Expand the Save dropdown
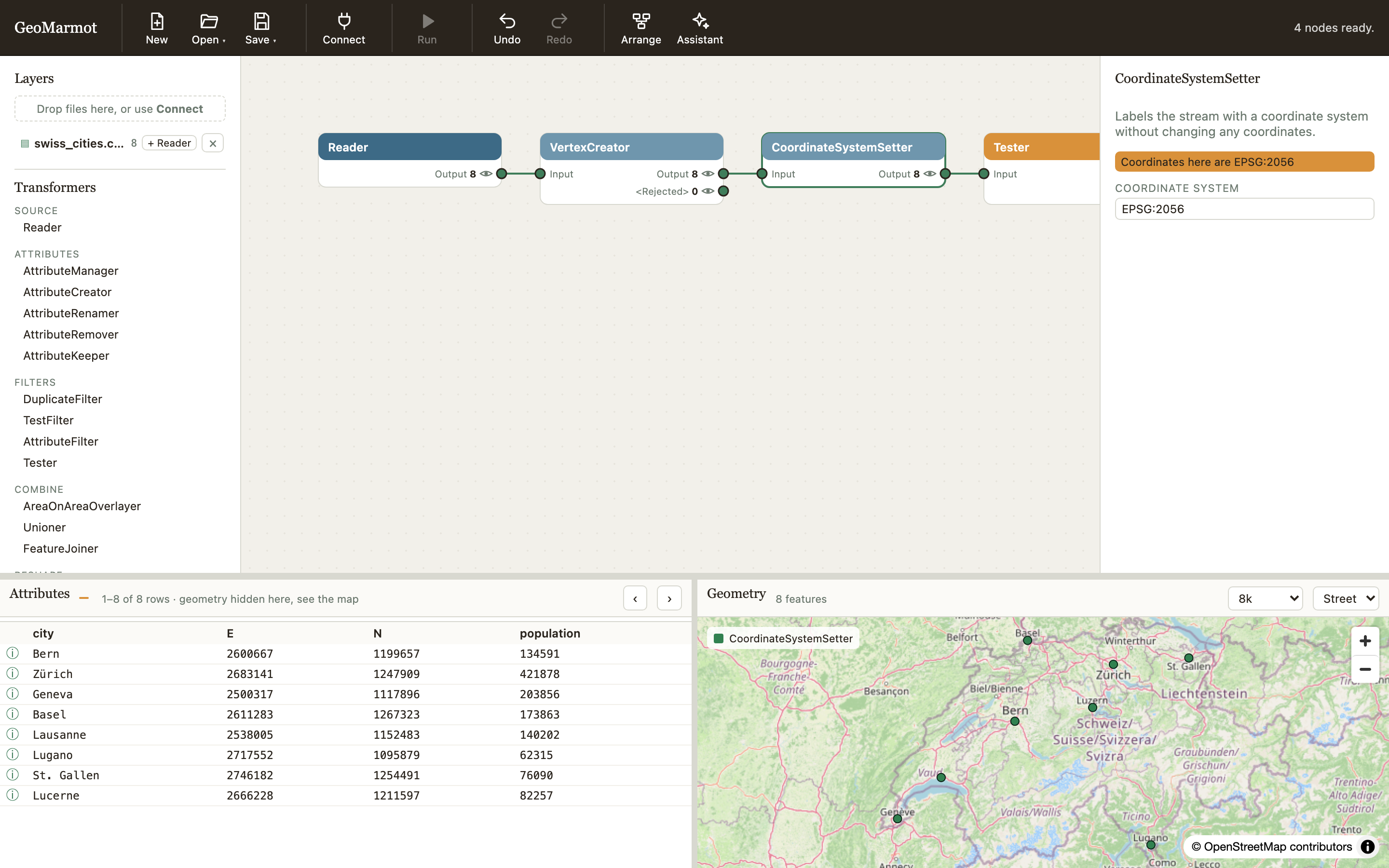This screenshot has width=1389, height=868. click(261, 28)
